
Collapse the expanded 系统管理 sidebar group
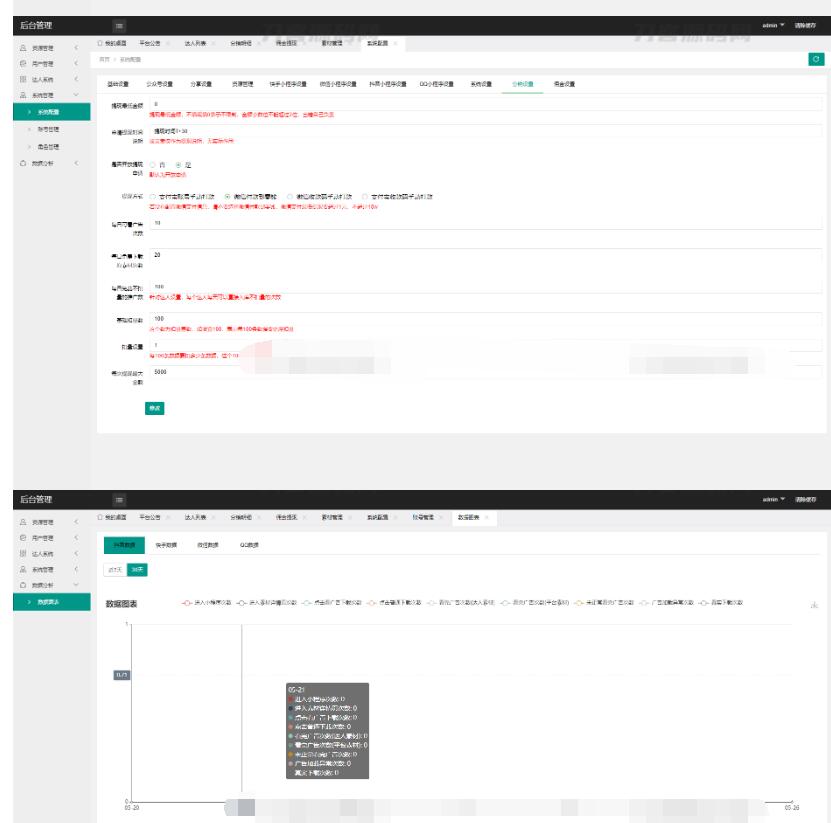click(x=77, y=96)
